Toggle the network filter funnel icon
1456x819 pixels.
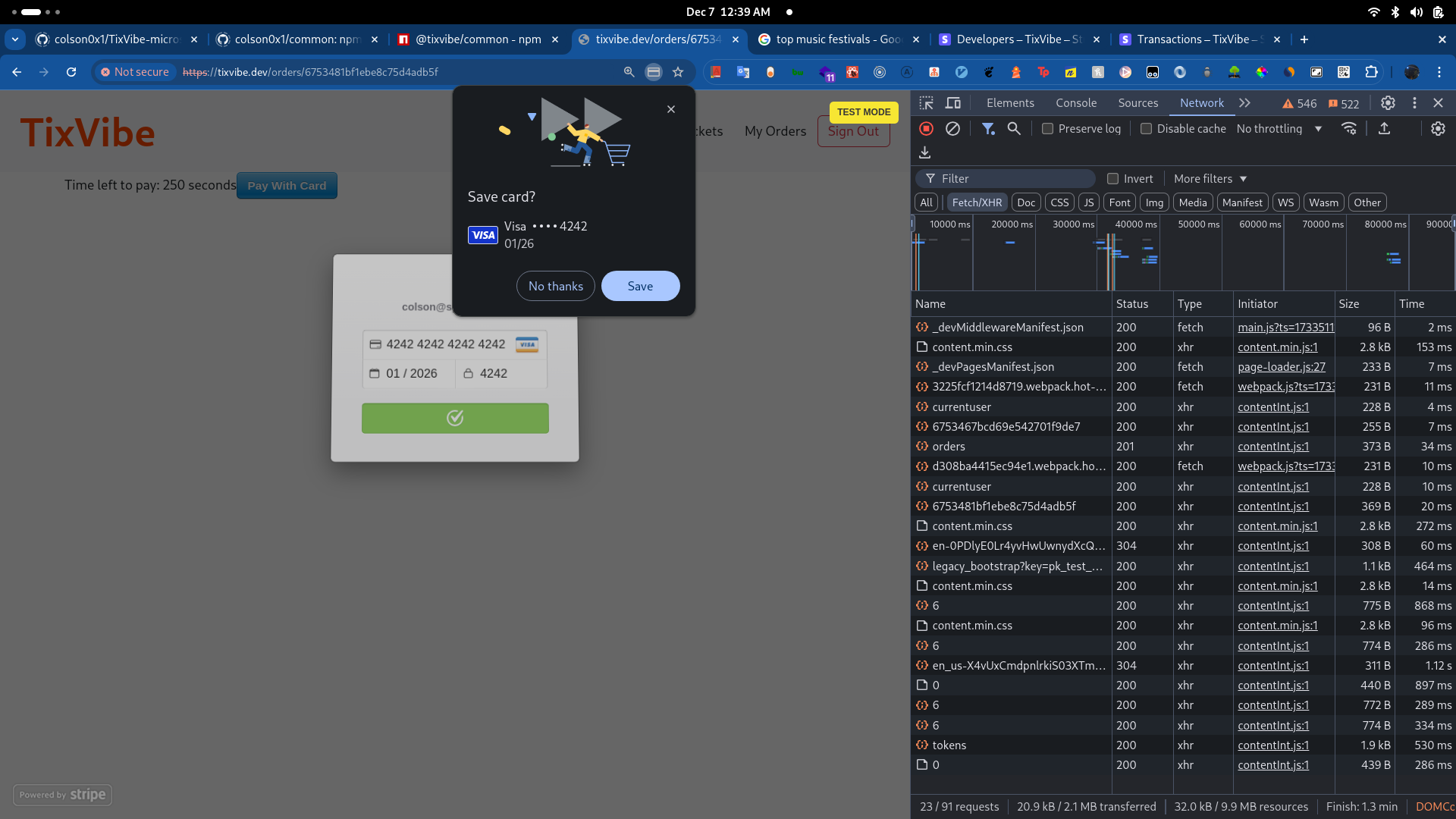click(988, 129)
